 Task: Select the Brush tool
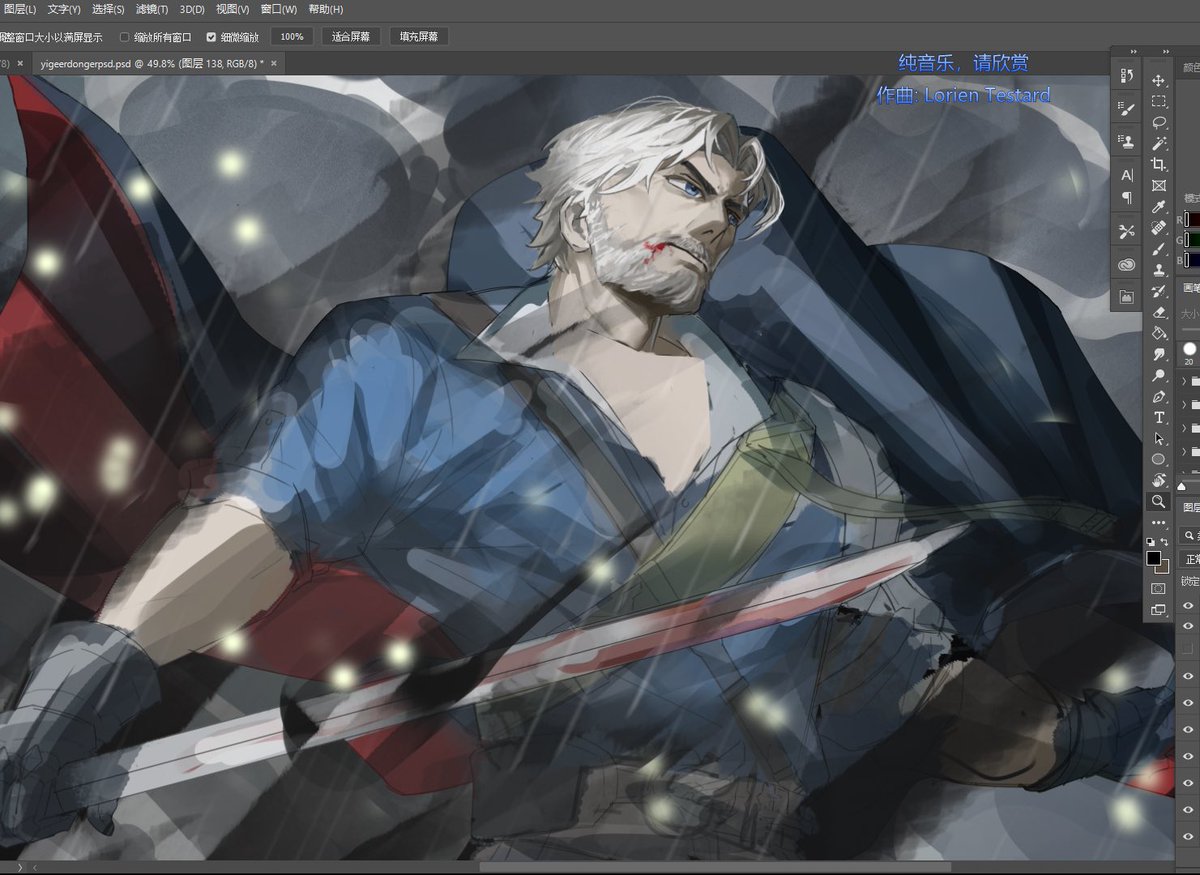click(x=1159, y=249)
